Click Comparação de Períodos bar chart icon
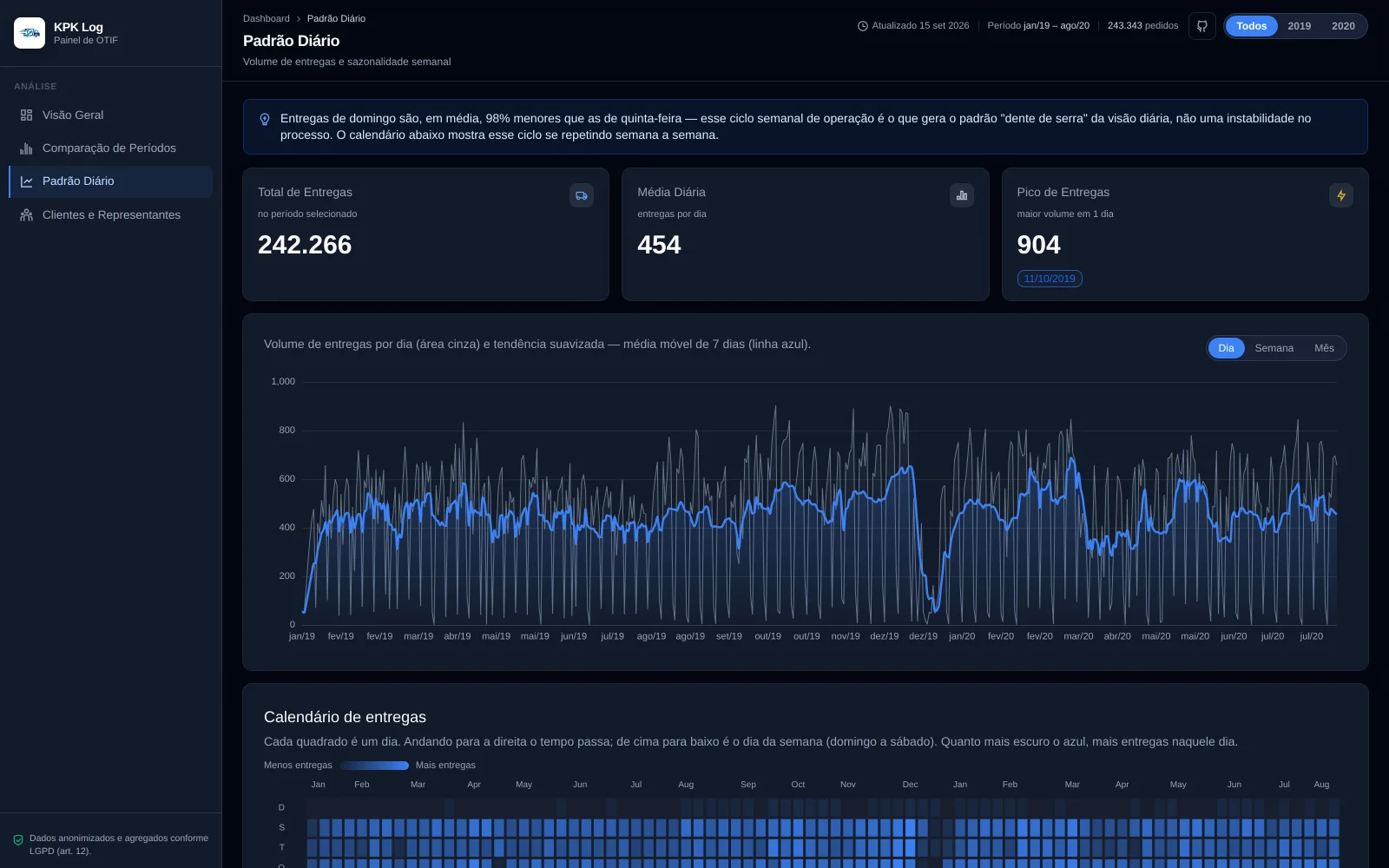1389x868 pixels. pos(26,148)
